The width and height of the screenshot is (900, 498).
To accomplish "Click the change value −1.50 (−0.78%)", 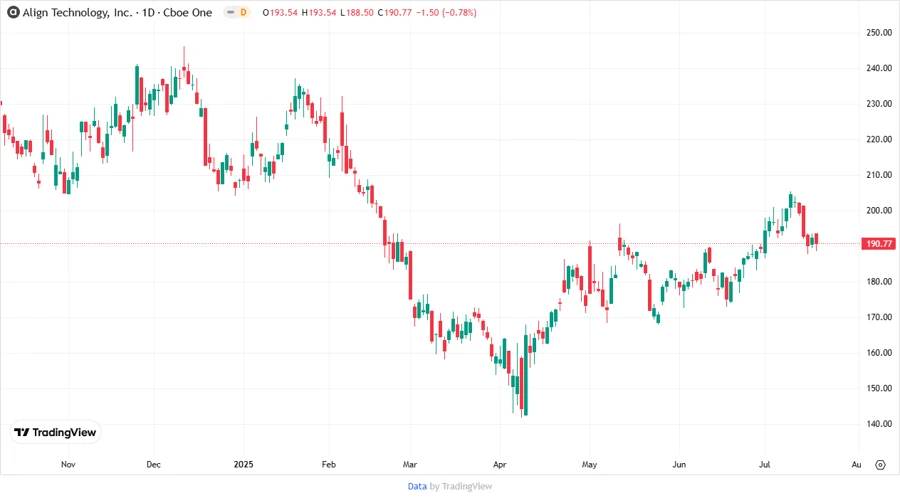I will (446, 13).
